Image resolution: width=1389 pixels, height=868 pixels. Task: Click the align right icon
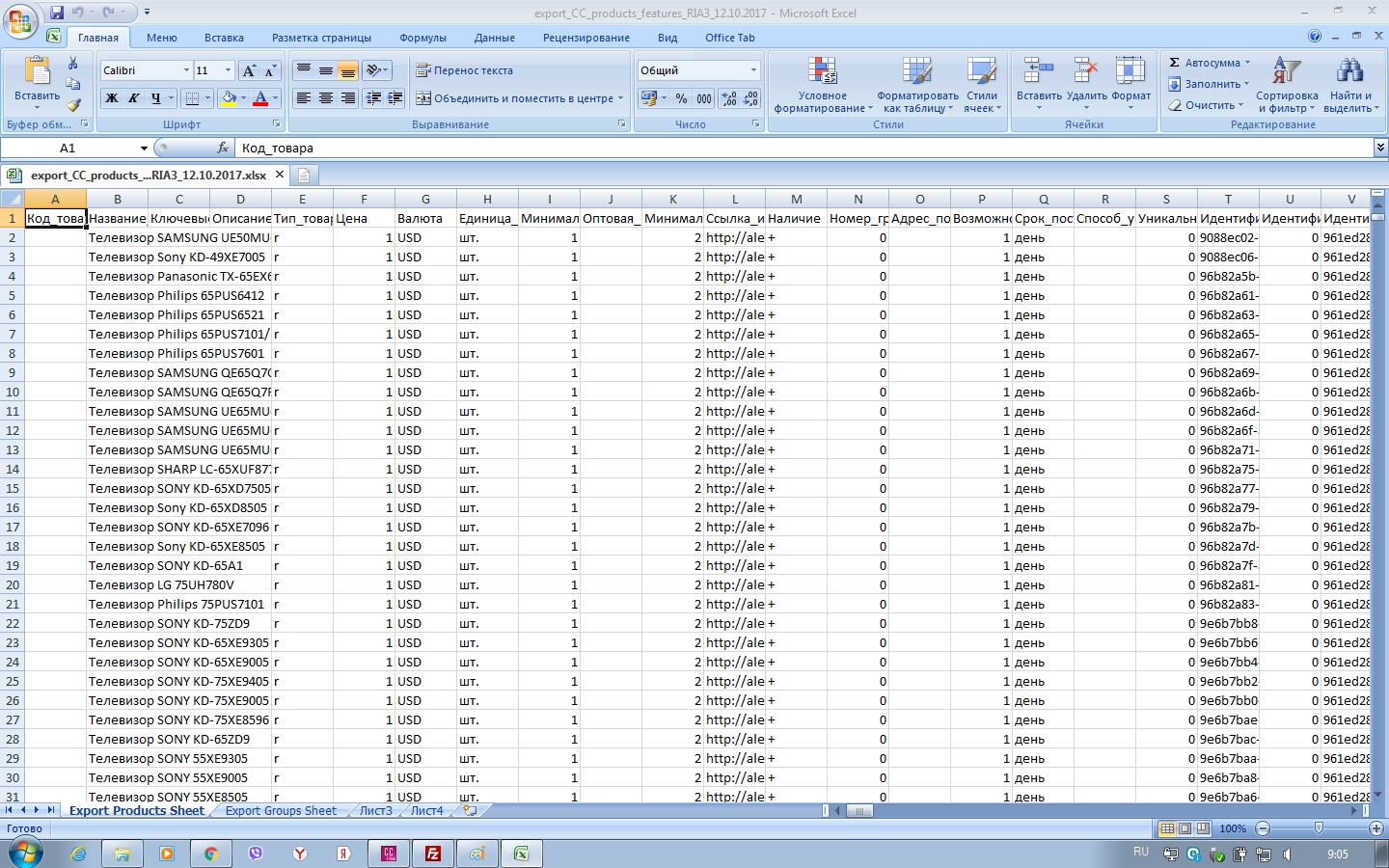point(348,98)
